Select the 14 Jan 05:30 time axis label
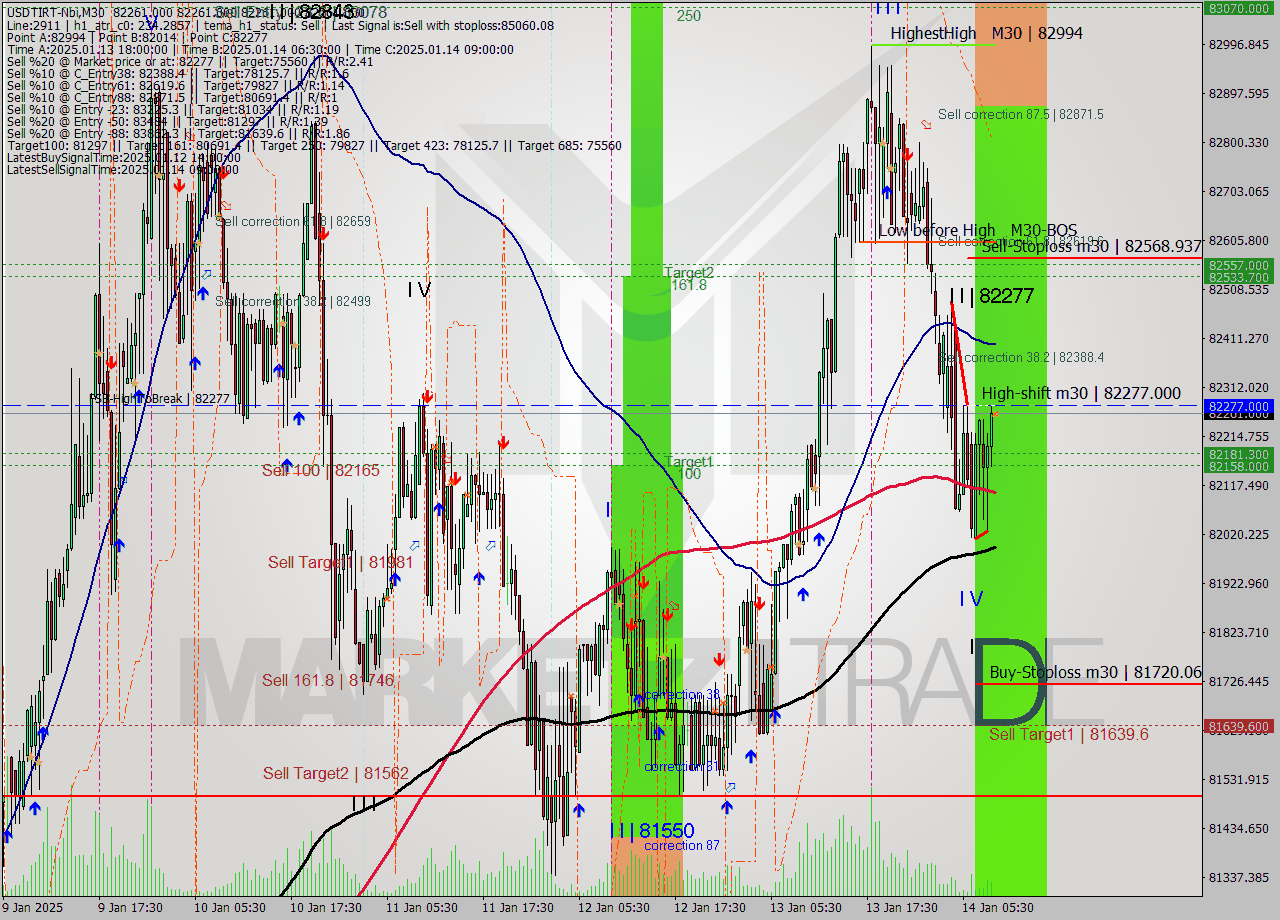Image resolution: width=1280 pixels, height=920 pixels. [997, 908]
